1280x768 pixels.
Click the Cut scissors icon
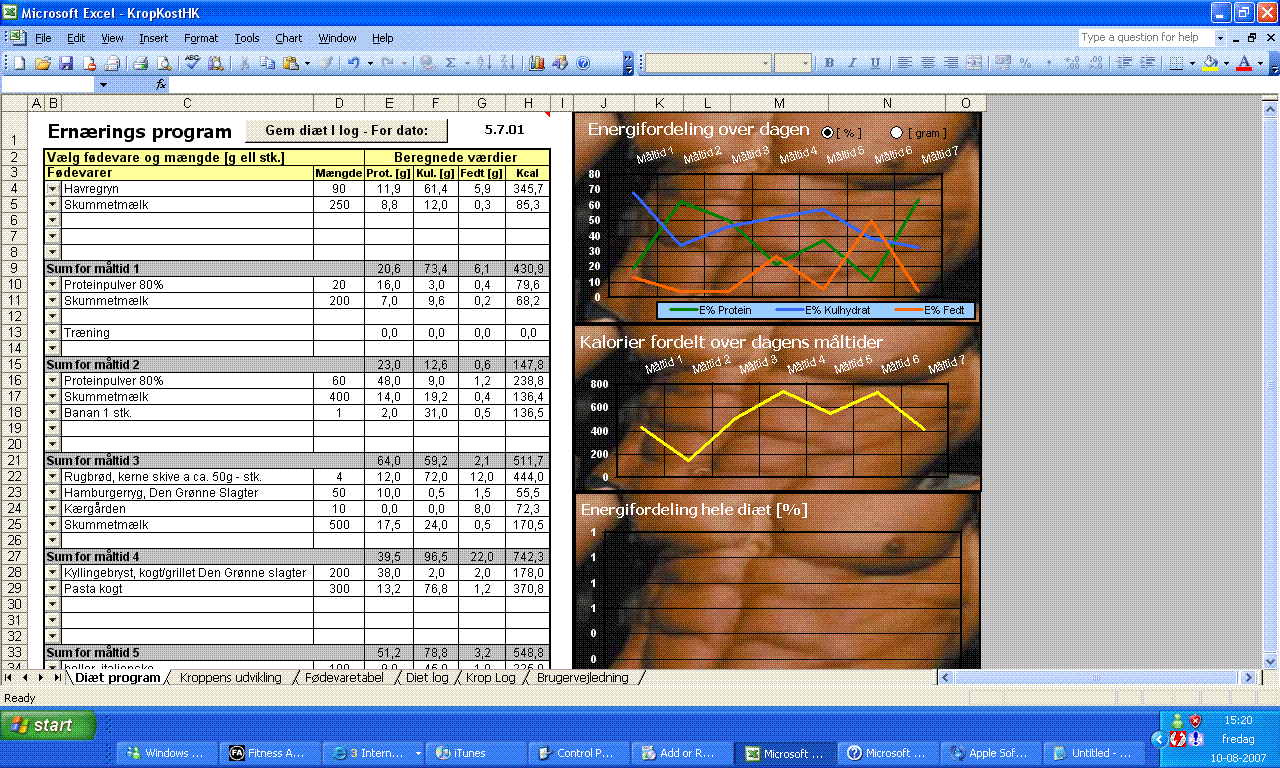point(244,63)
